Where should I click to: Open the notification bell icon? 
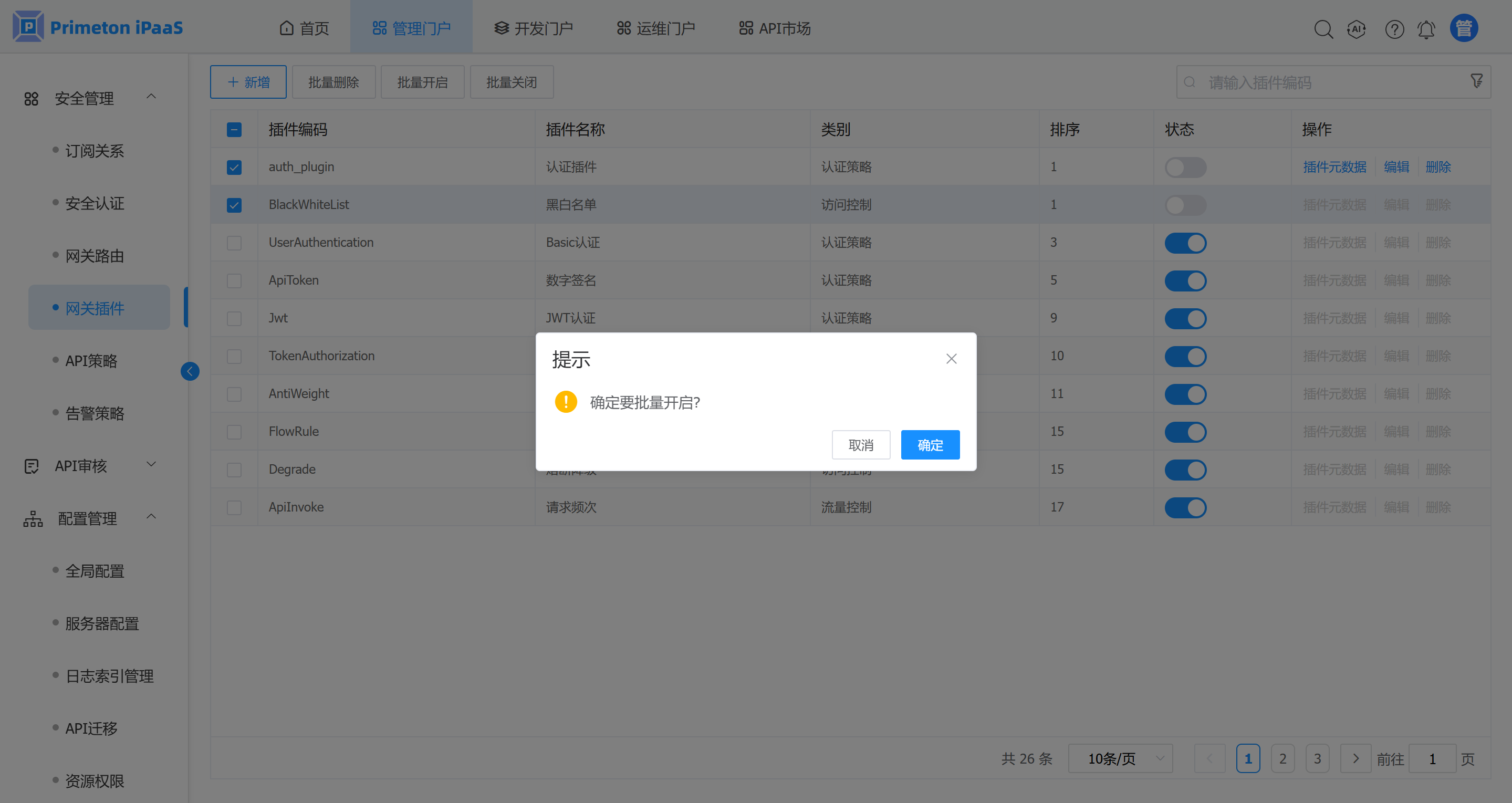coord(1426,29)
